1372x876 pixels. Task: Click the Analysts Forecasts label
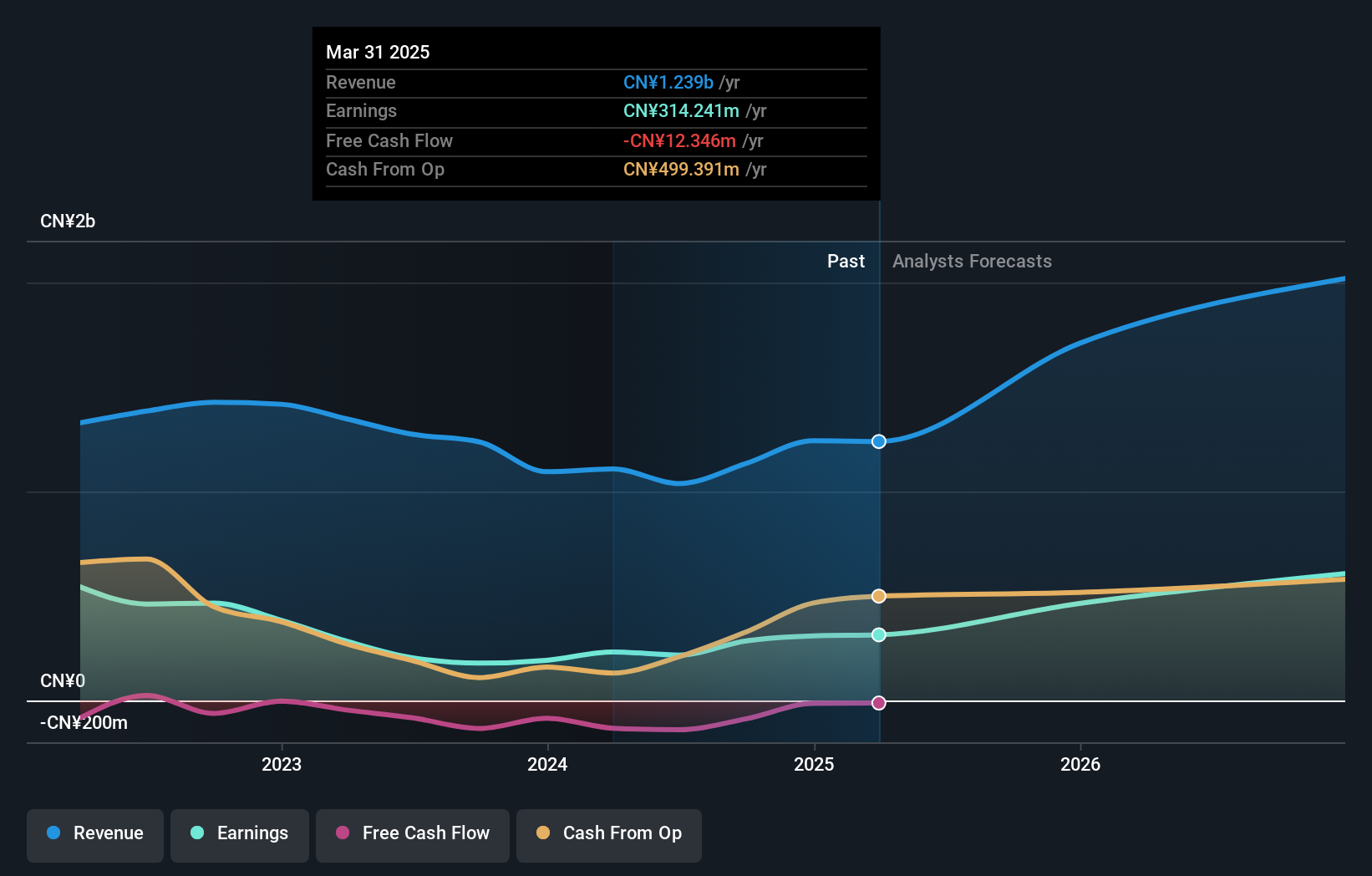[x=972, y=262]
